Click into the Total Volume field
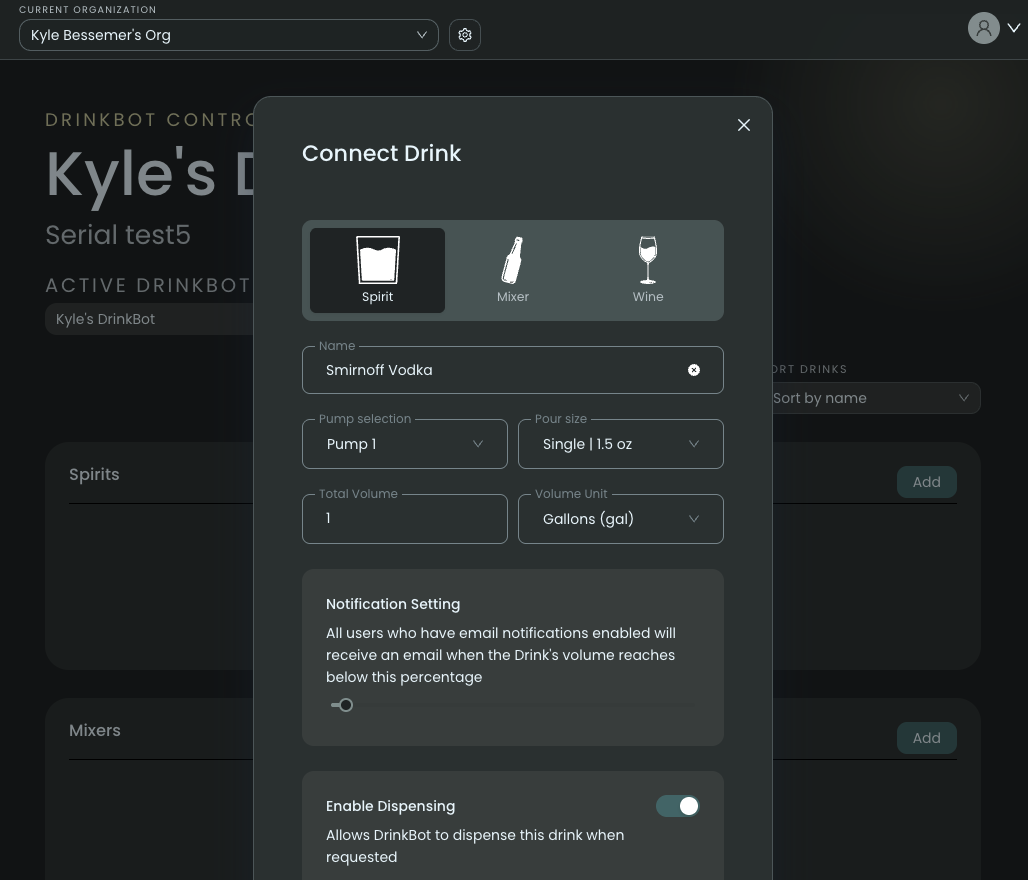 point(404,519)
